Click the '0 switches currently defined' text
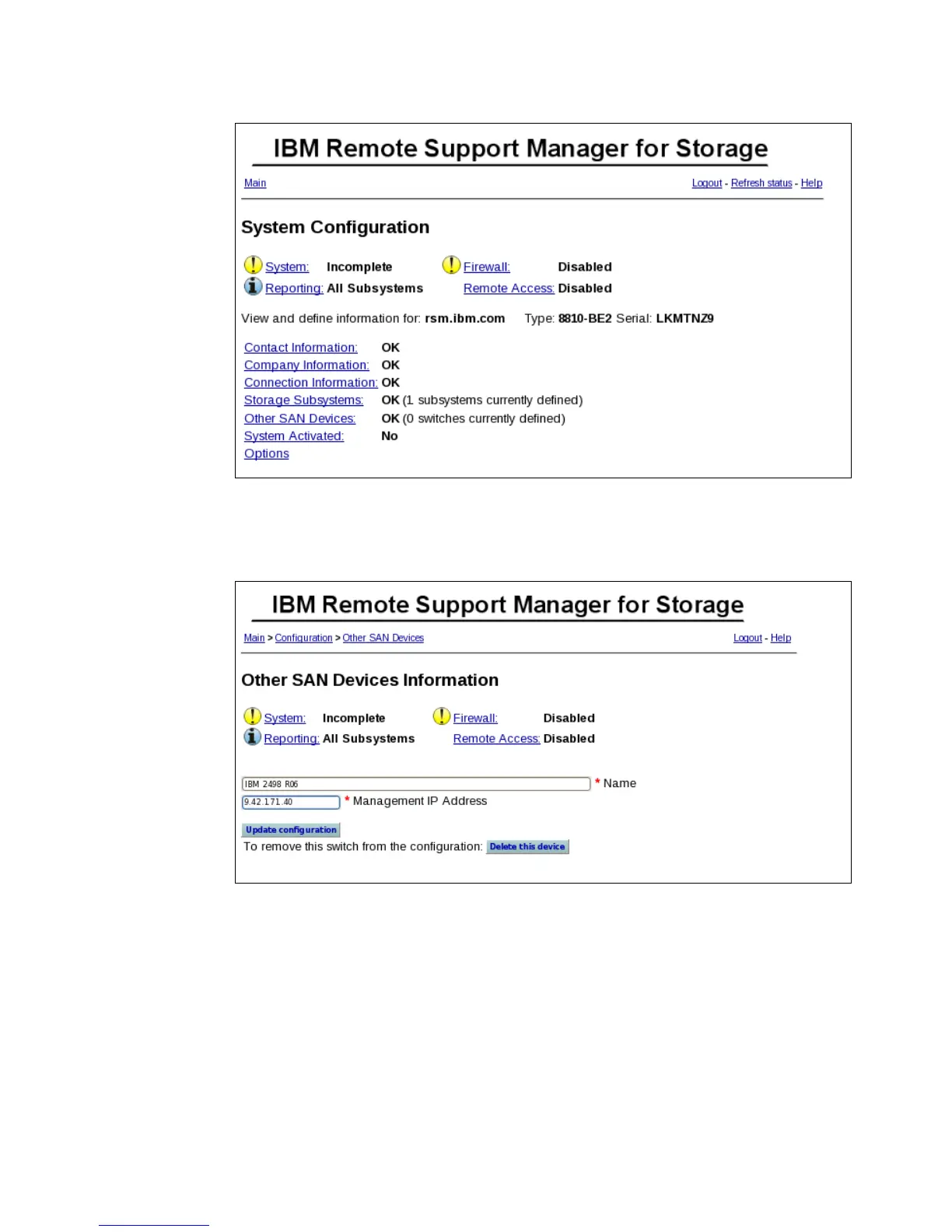This screenshot has width=952, height=1232. [x=484, y=418]
